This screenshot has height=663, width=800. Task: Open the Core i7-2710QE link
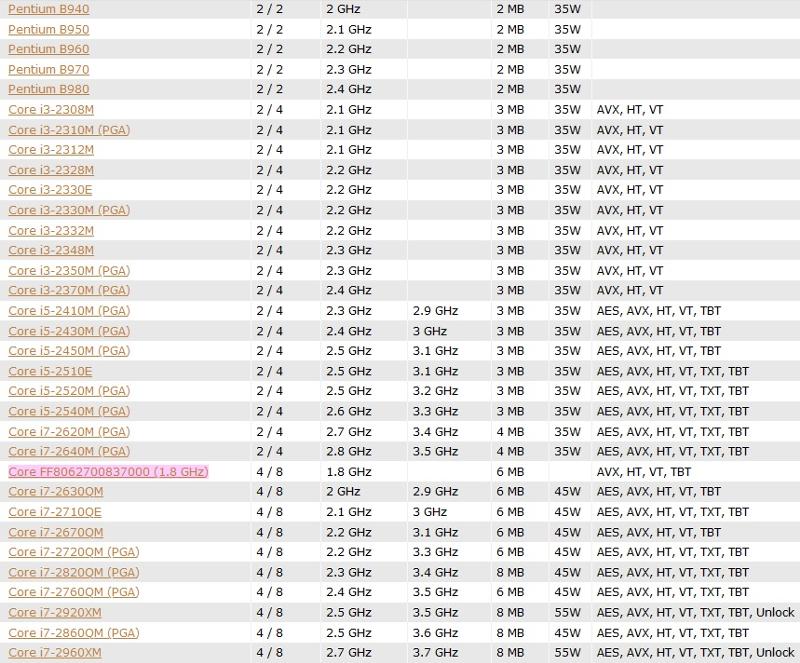[x=55, y=511]
